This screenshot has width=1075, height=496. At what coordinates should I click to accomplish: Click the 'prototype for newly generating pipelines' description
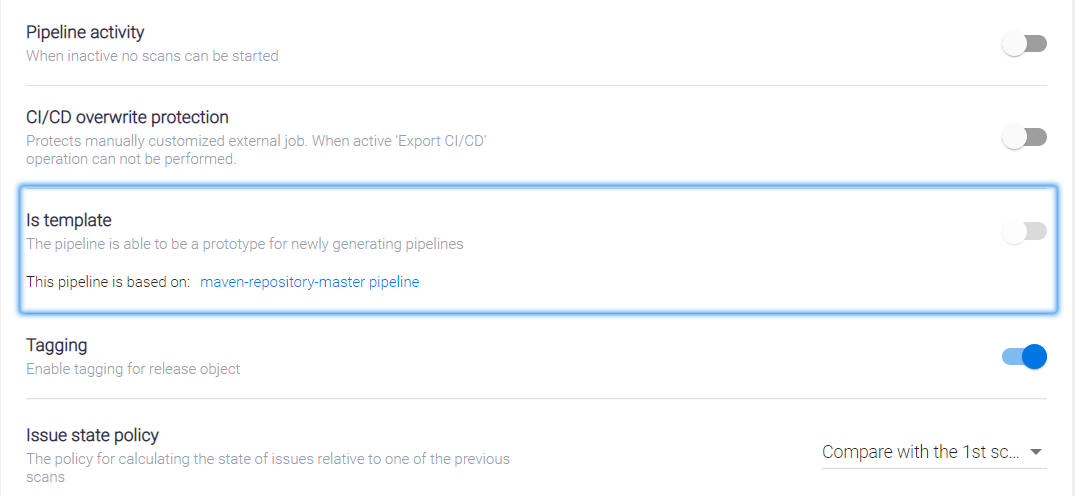pyautogui.click(x=244, y=243)
